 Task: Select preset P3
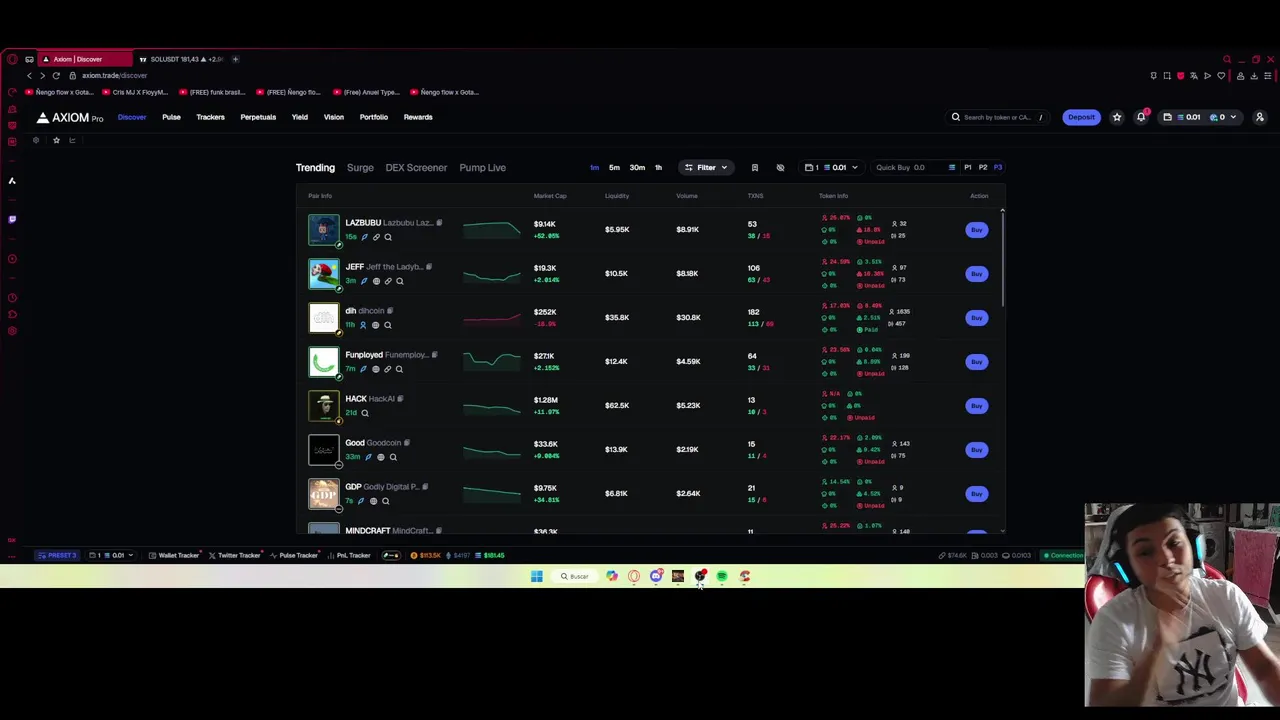[x=997, y=167]
